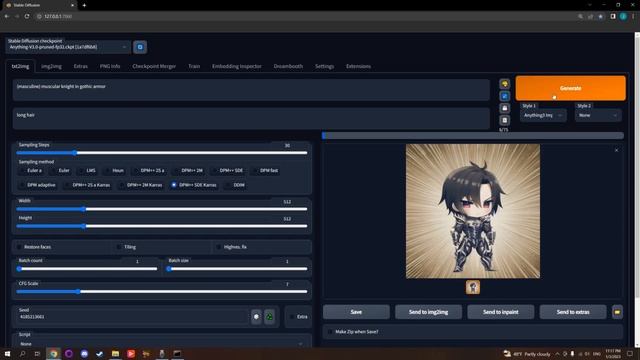
Task: Go to the Checkpoint Merger tab
Action: (154, 66)
